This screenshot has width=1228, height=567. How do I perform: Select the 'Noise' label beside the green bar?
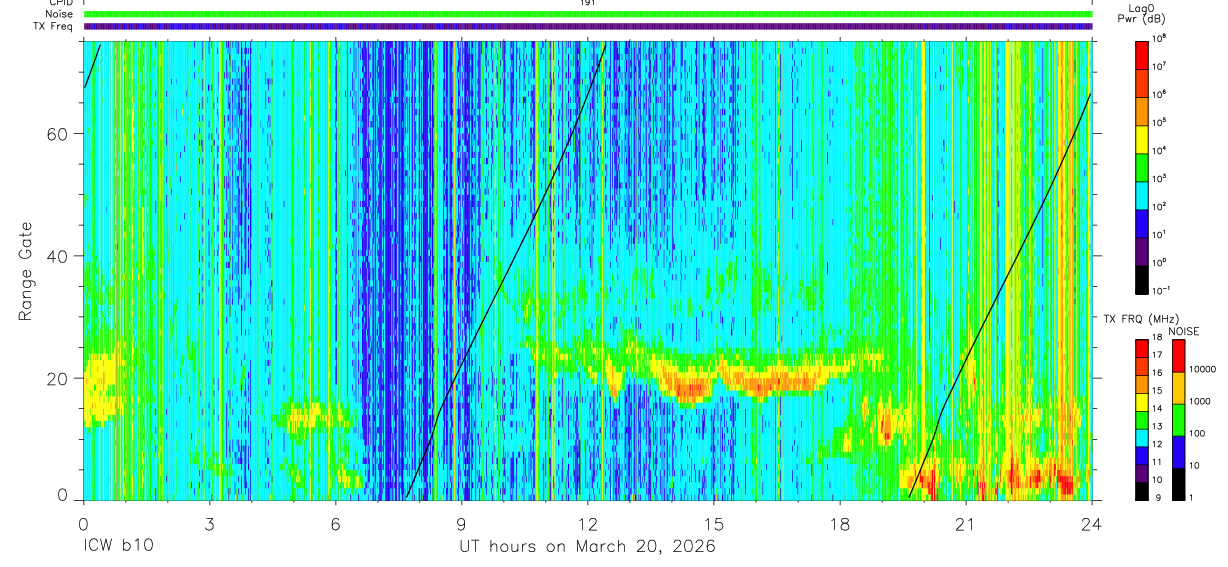click(x=58, y=14)
